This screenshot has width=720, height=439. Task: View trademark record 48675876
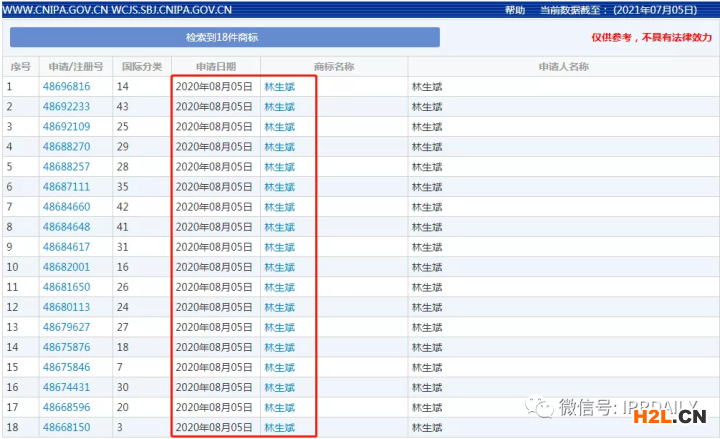[x=66, y=347]
